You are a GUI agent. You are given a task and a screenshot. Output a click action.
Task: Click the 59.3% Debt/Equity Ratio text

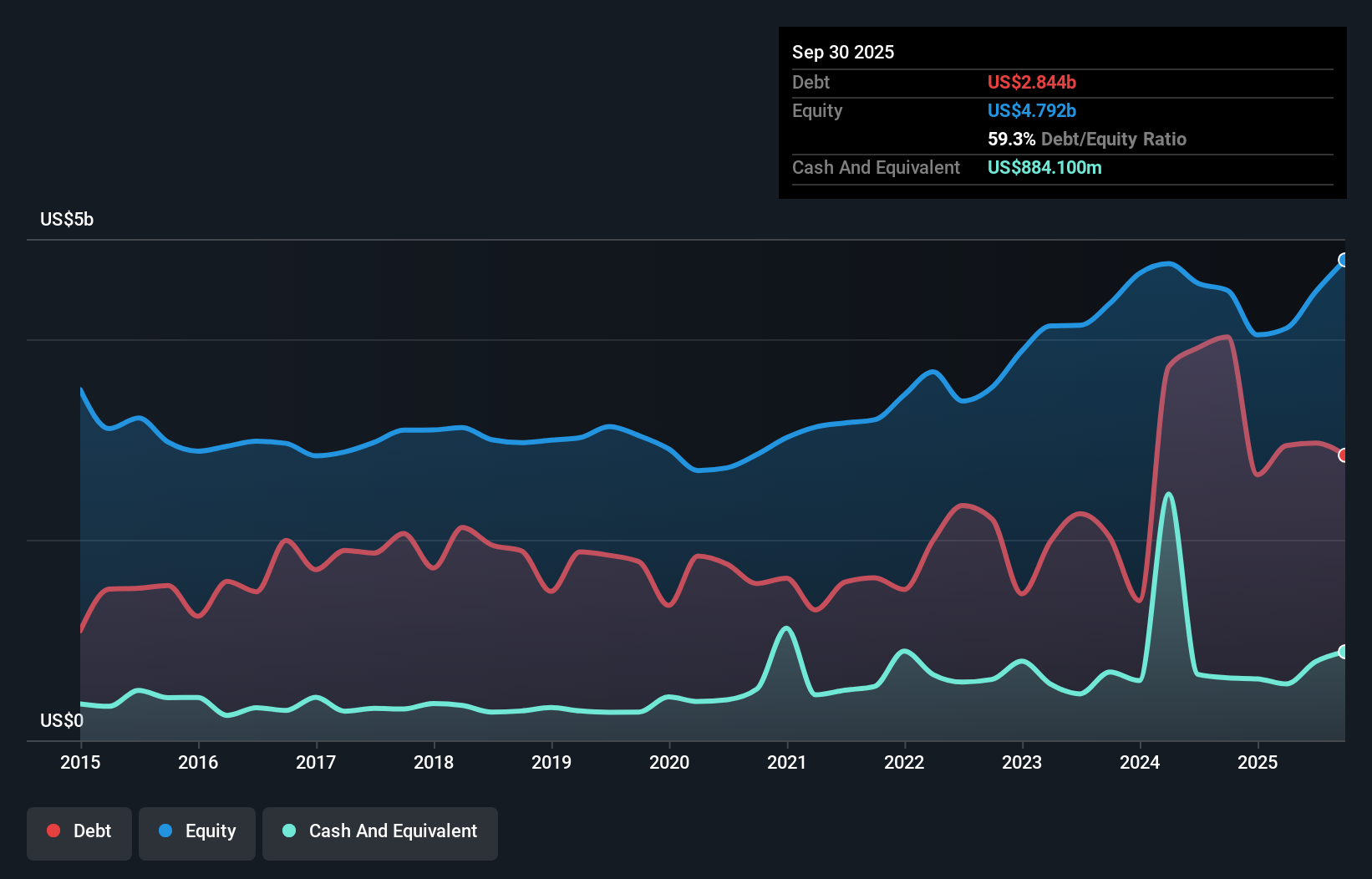pyautogui.click(x=1087, y=139)
